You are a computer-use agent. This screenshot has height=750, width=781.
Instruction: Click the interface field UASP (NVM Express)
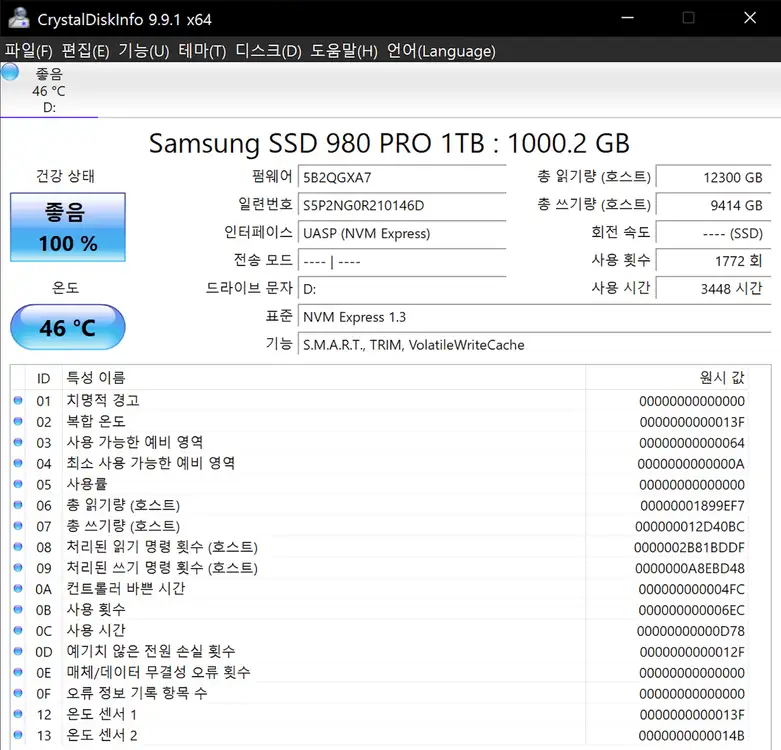pyautogui.click(x=402, y=233)
